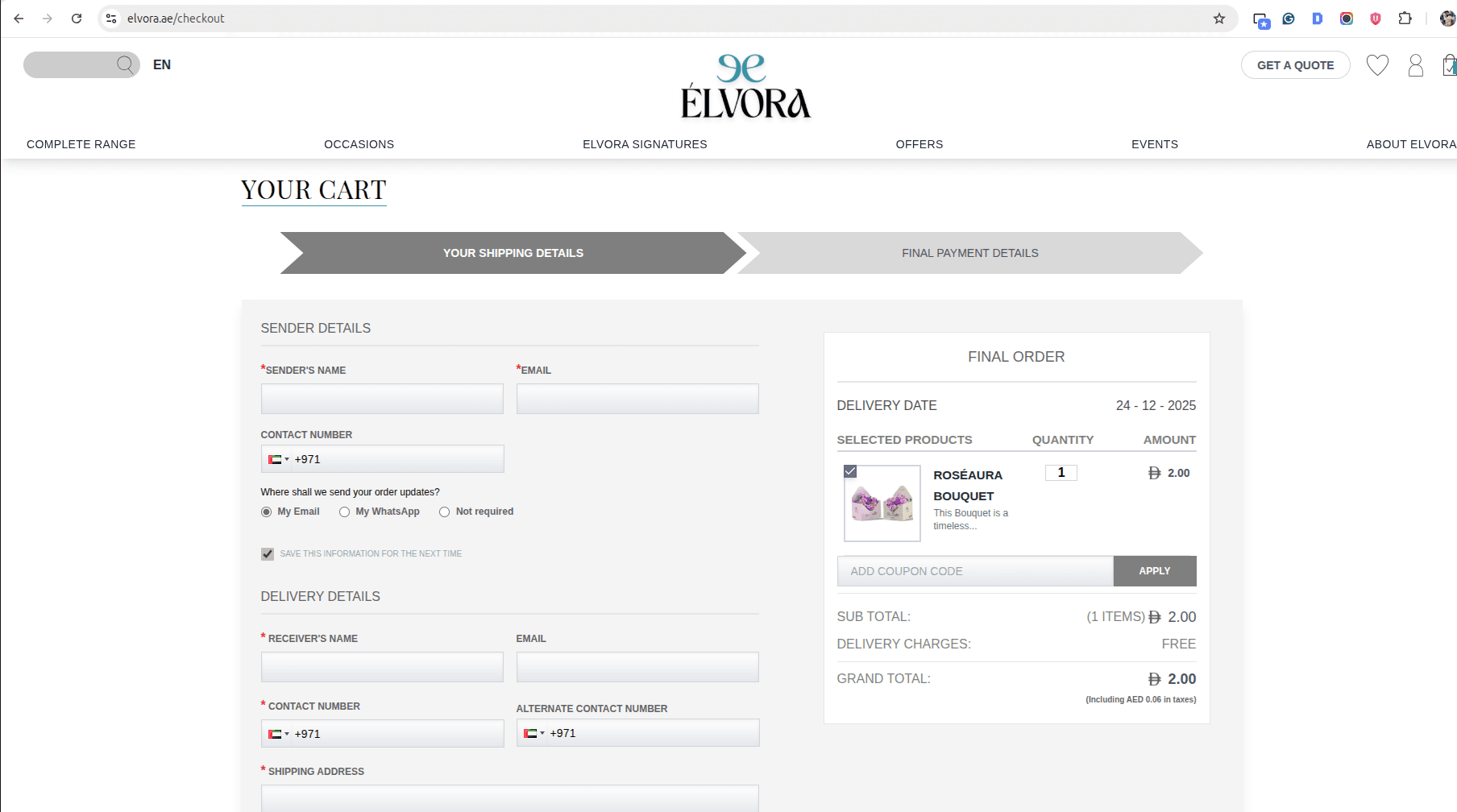
Task: Choose Not required for order updates
Action: pos(444,512)
